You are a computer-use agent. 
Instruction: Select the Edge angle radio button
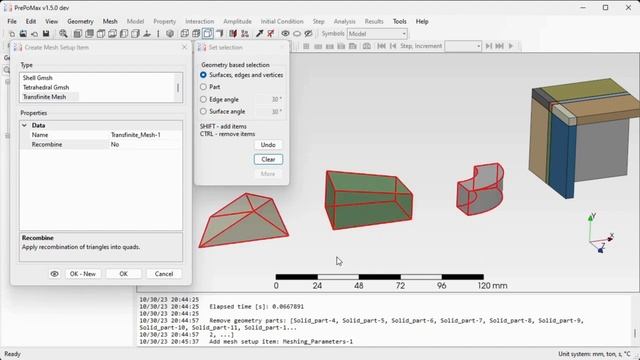pos(203,99)
